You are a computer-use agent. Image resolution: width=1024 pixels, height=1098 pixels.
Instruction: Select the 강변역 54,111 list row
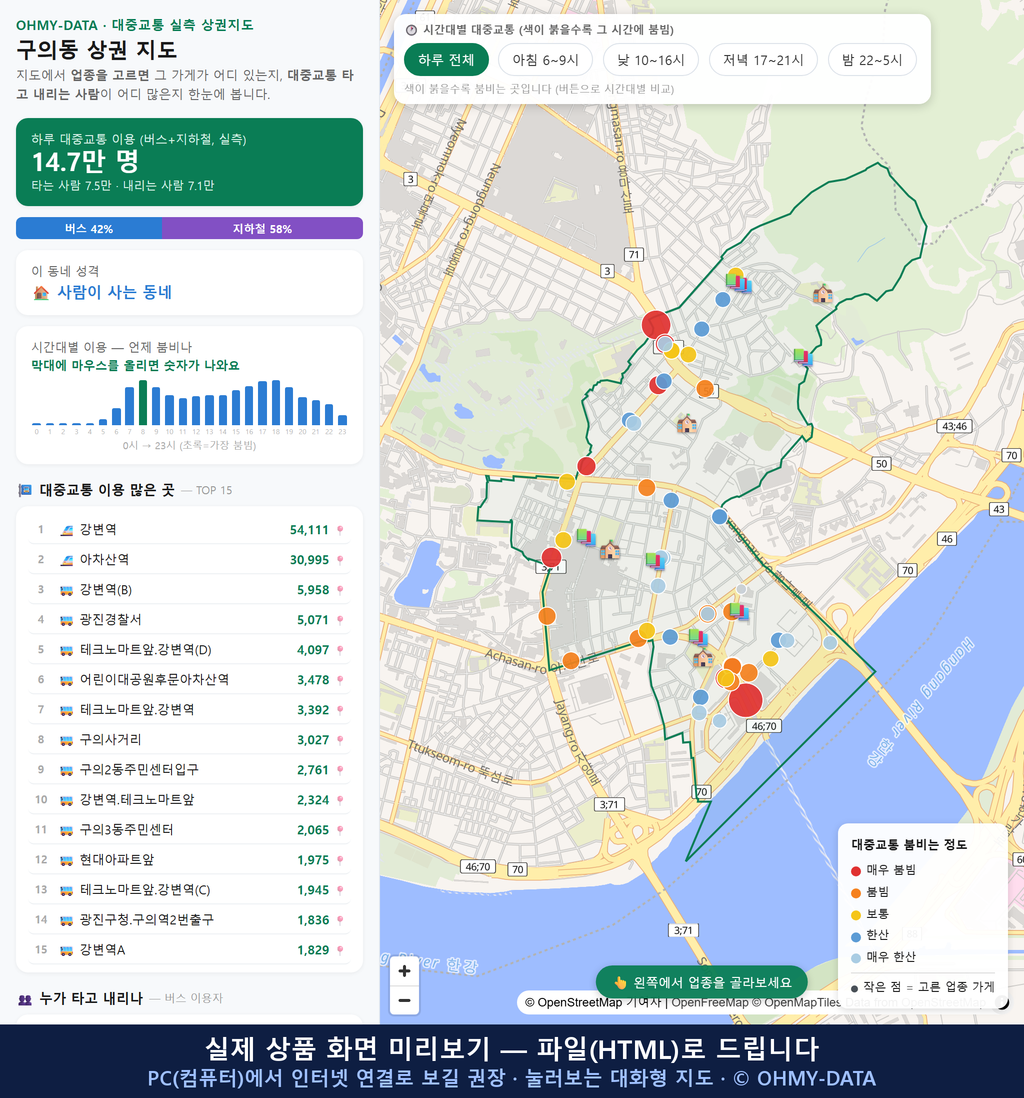(189, 530)
